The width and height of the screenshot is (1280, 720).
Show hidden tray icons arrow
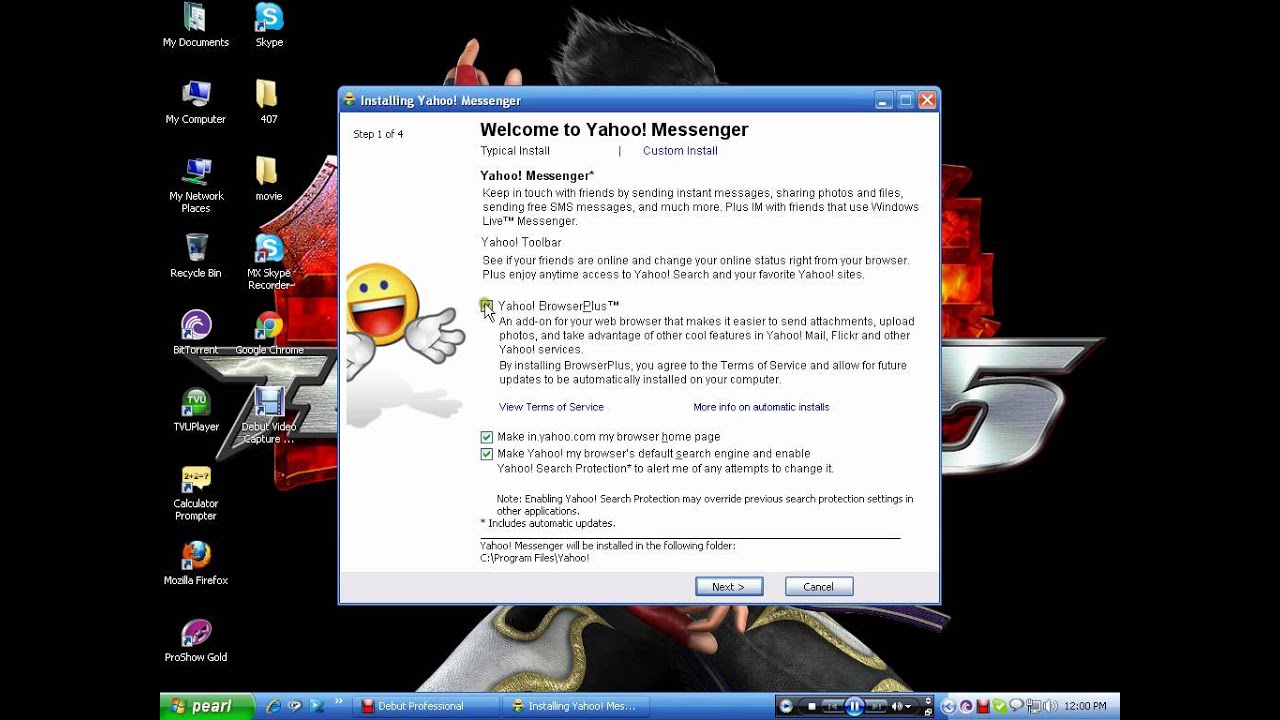(948, 706)
